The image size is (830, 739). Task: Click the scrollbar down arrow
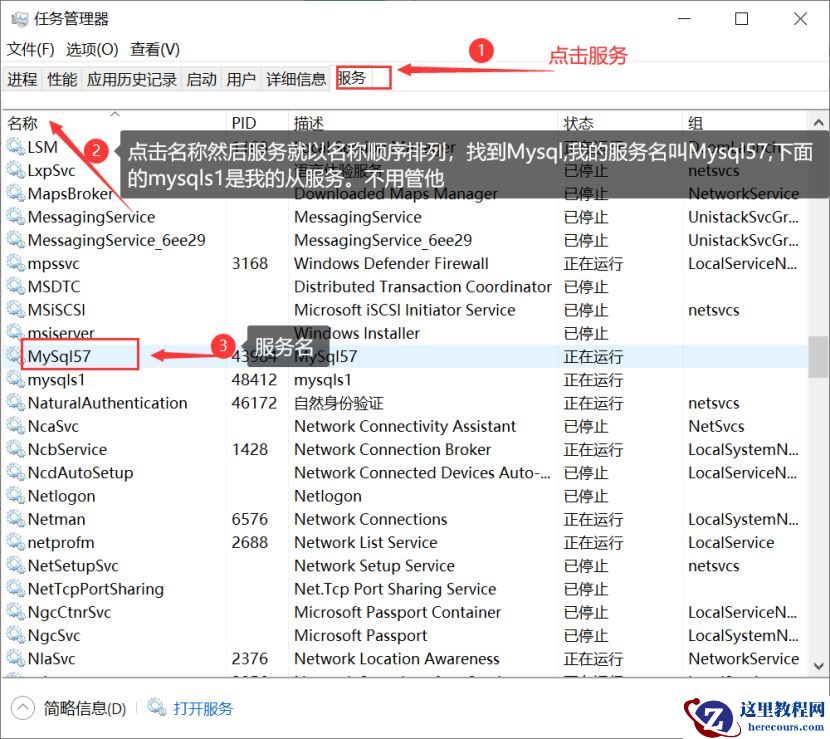pyautogui.click(x=818, y=665)
